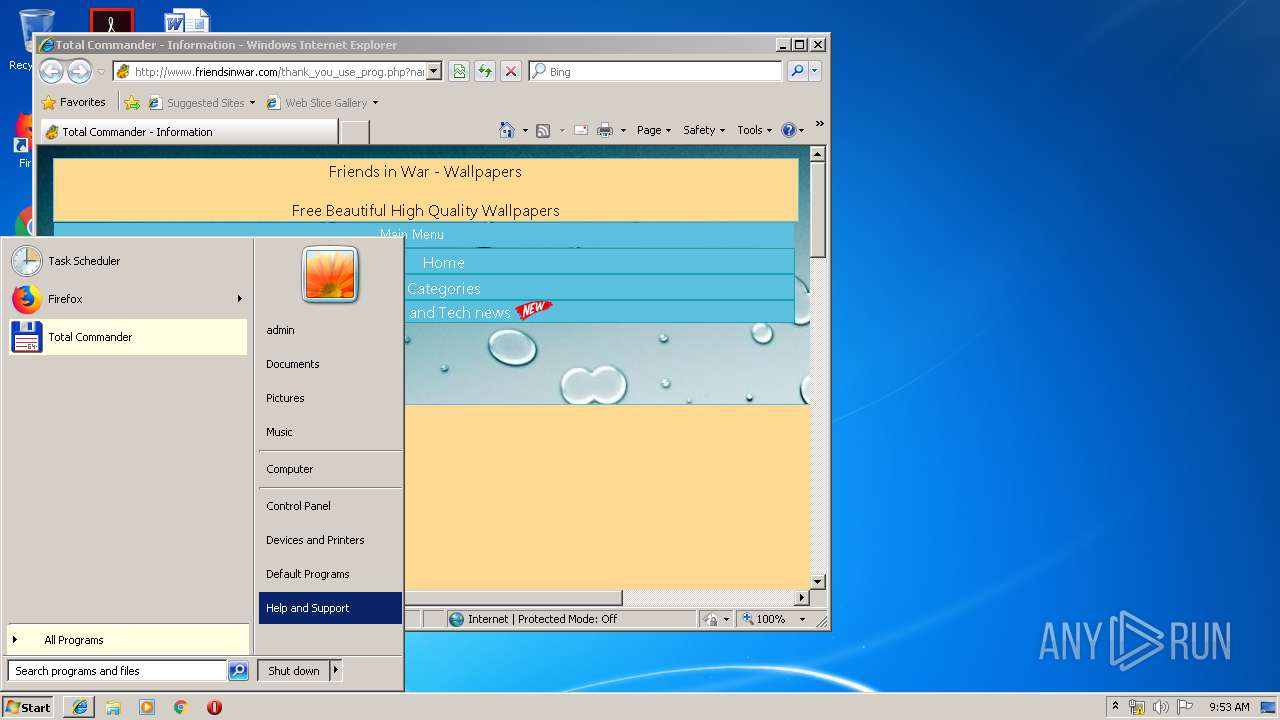
Task: Open the Safety menu
Action: coord(704,130)
